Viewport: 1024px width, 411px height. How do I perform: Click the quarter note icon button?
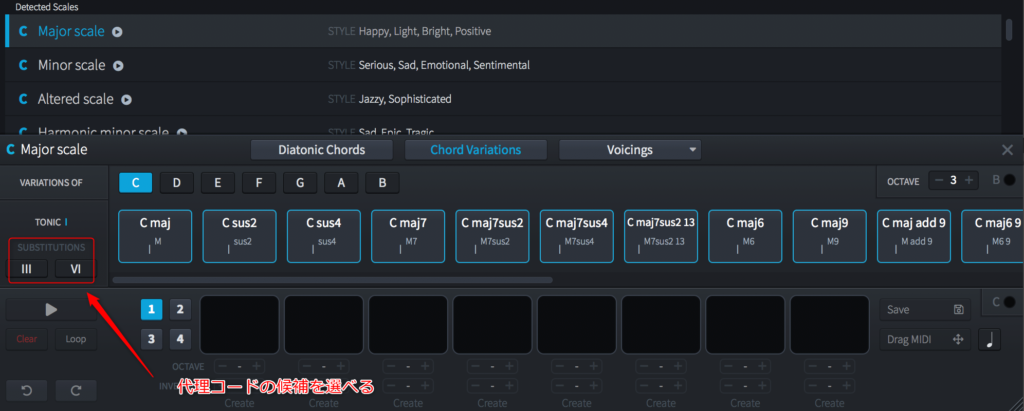(x=989, y=340)
